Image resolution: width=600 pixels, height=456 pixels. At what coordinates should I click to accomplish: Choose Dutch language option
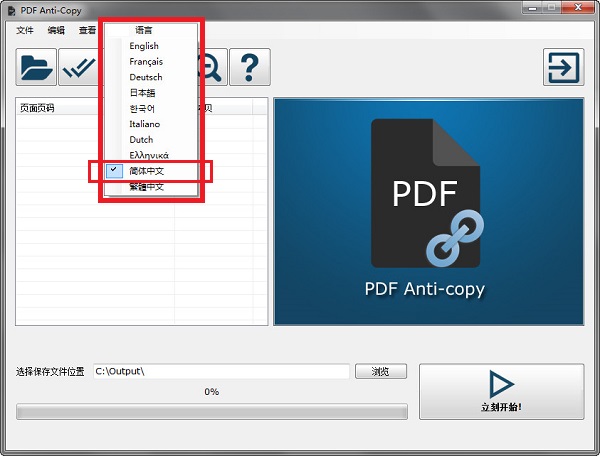151,140
